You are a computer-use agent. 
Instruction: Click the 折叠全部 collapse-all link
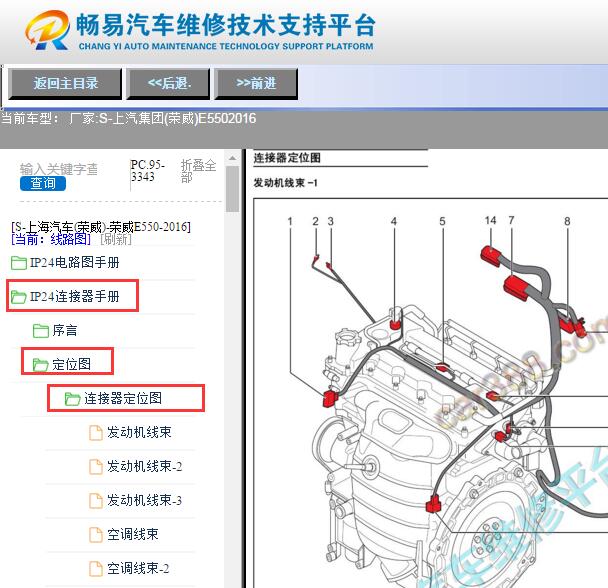(198, 171)
